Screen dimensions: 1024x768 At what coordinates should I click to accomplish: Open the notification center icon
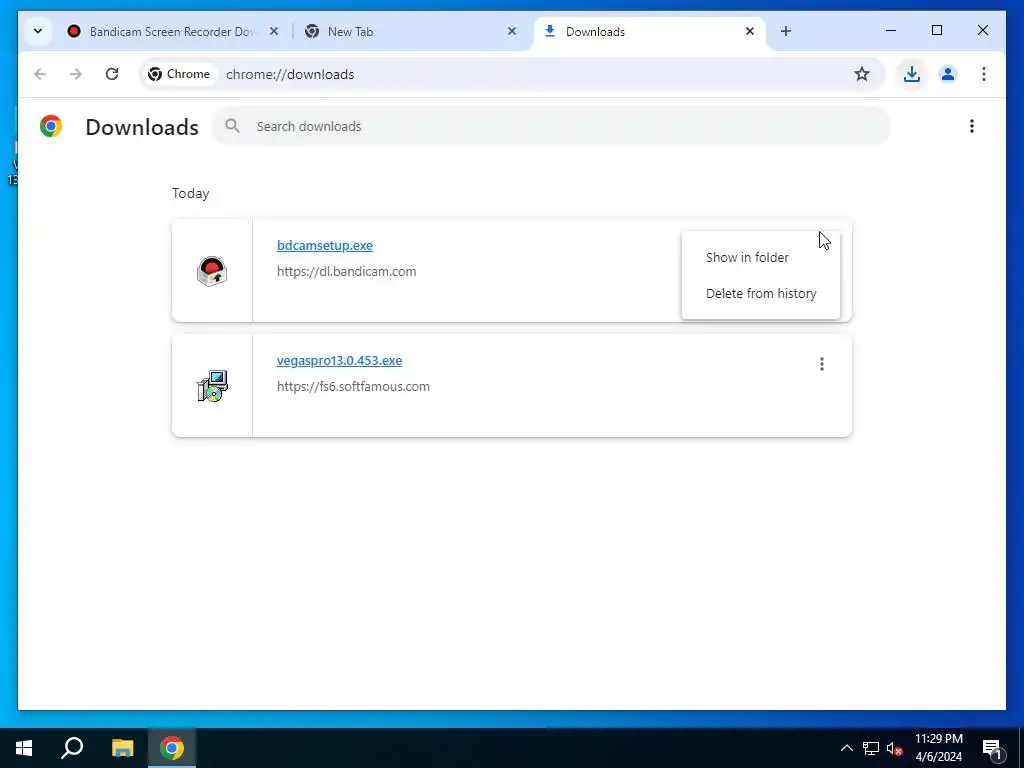coord(993,748)
